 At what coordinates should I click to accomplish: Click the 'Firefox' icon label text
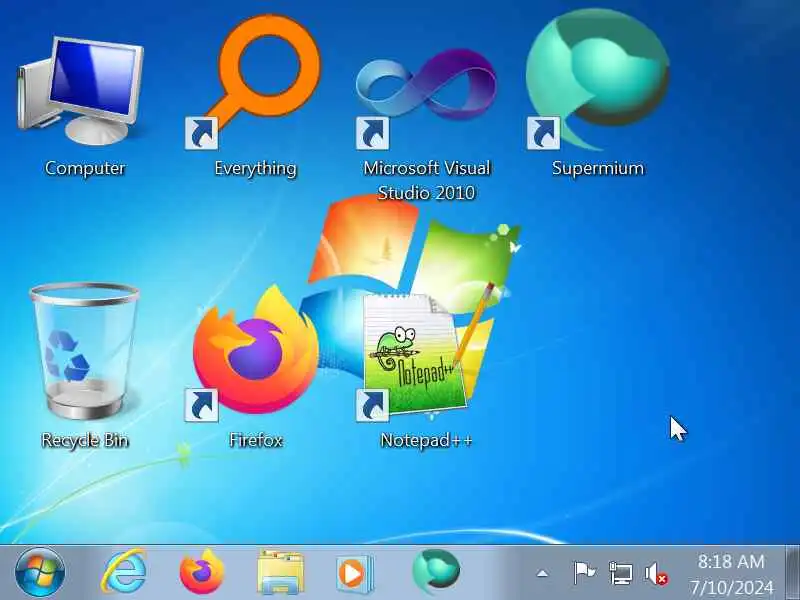(x=256, y=440)
